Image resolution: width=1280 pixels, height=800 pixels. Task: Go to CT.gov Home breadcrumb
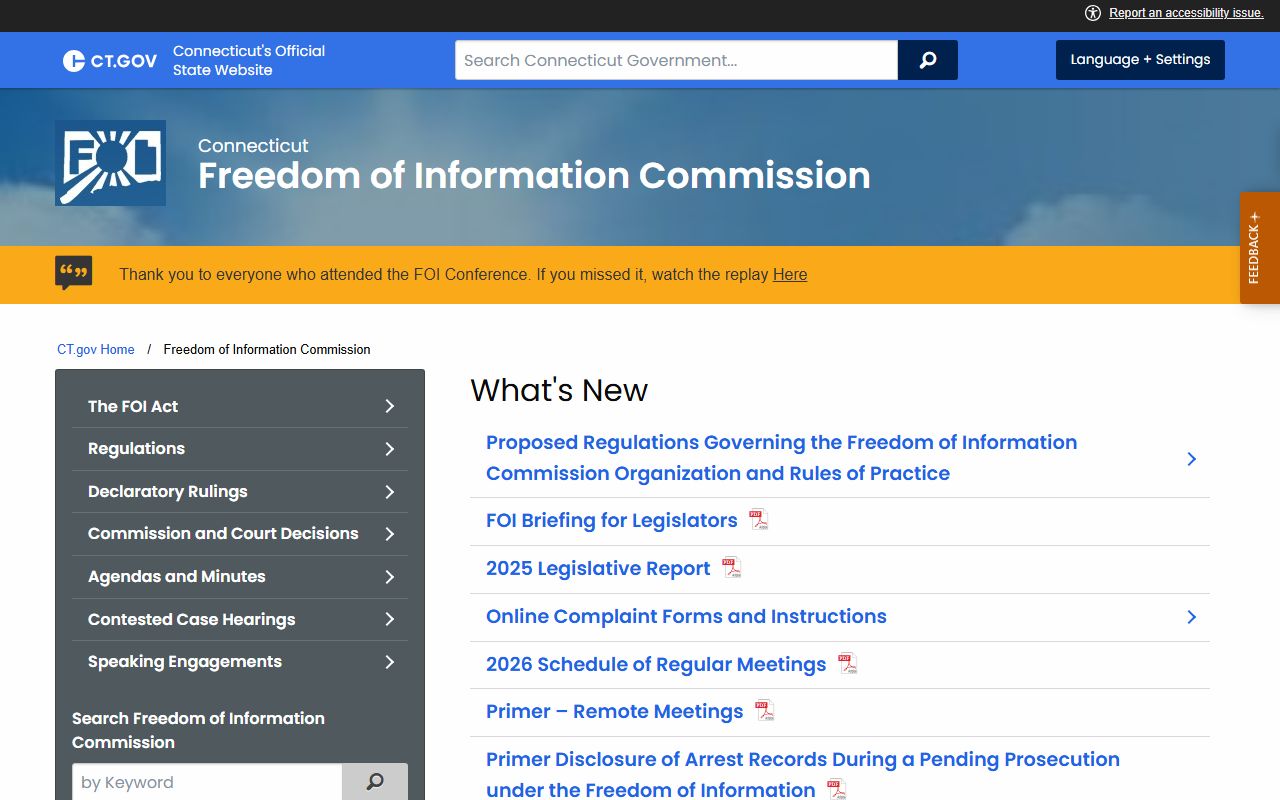(x=96, y=349)
